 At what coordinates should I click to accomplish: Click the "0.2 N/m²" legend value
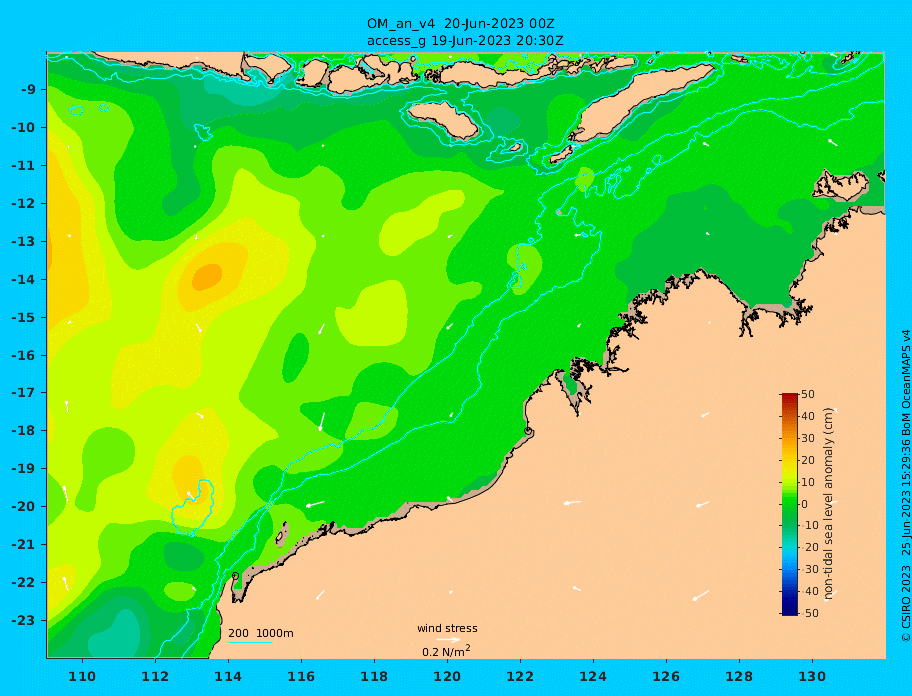pyautogui.click(x=446, y=651)
